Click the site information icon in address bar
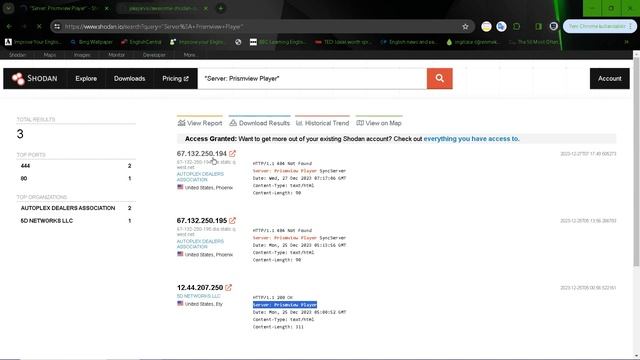The image size is (640, 360). [57, 27]
